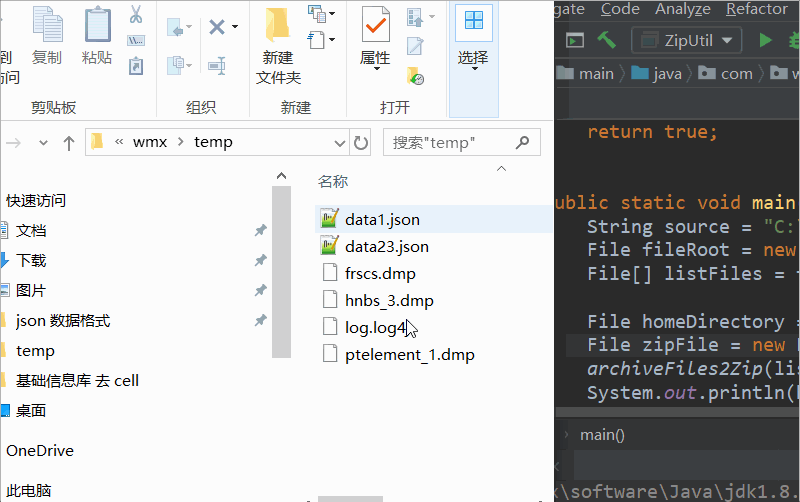Click the History icon in 打开 group
The image size is (800, 502).
[415, 76]
